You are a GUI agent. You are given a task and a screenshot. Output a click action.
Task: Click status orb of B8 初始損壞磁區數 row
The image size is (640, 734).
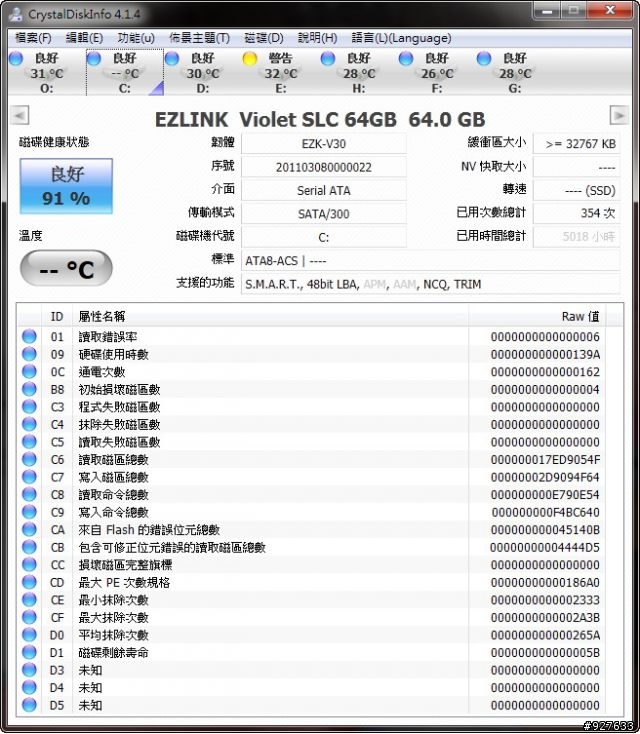click(x=29, y=389)
